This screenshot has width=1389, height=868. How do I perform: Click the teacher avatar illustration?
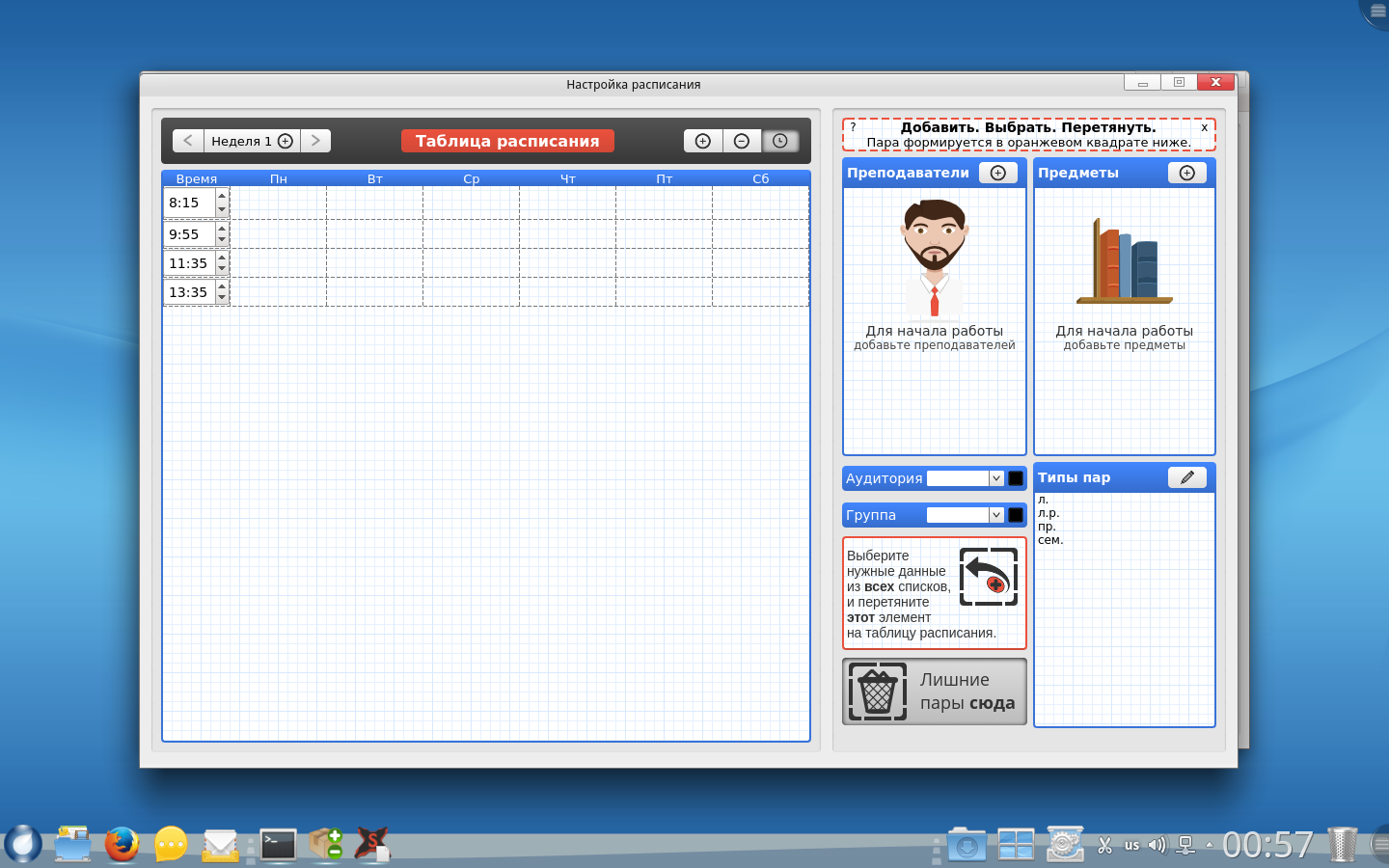pos(935,258)
